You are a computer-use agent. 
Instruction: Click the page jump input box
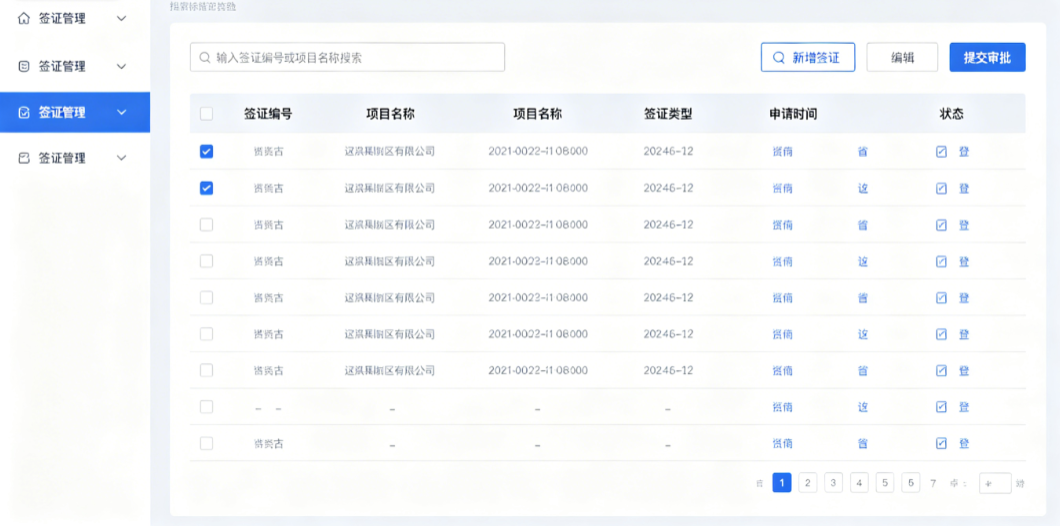[x=995, y=483]
